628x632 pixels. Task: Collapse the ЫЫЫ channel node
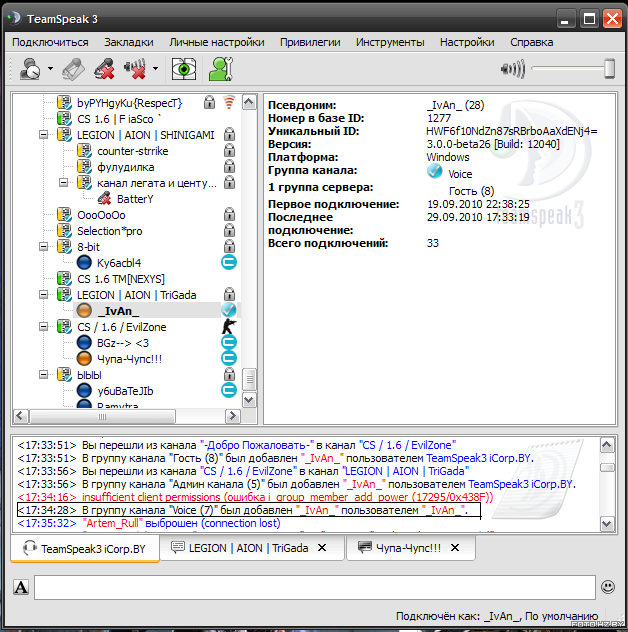pos(44,374)
